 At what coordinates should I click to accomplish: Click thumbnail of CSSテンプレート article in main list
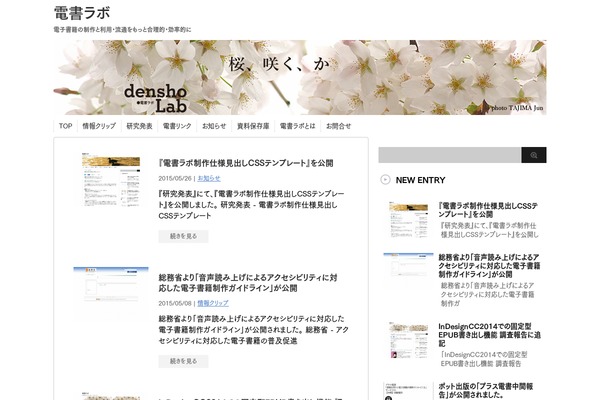(111, 179)
